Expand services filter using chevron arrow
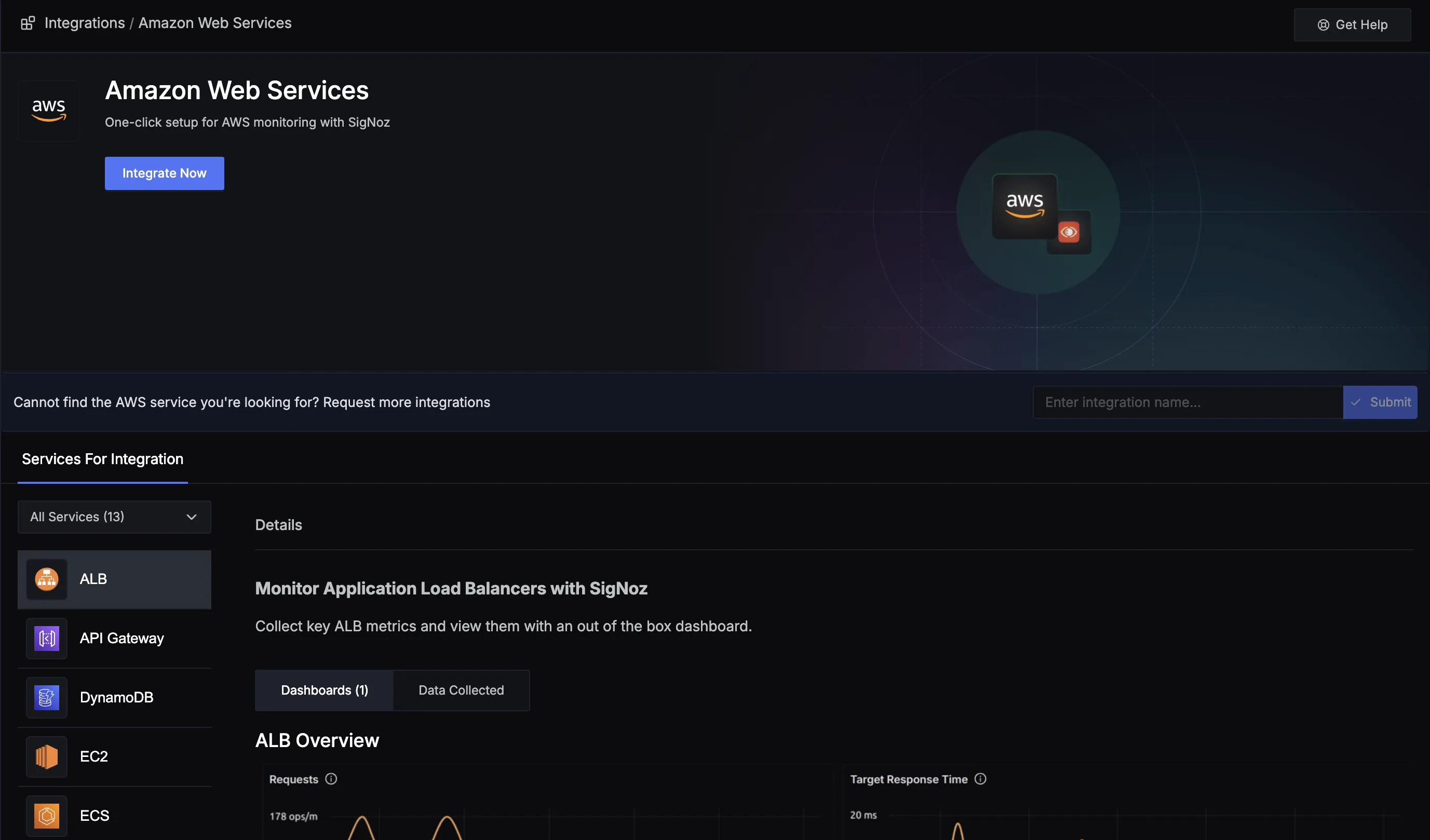Screen dimensions: 1430x840 192,517
